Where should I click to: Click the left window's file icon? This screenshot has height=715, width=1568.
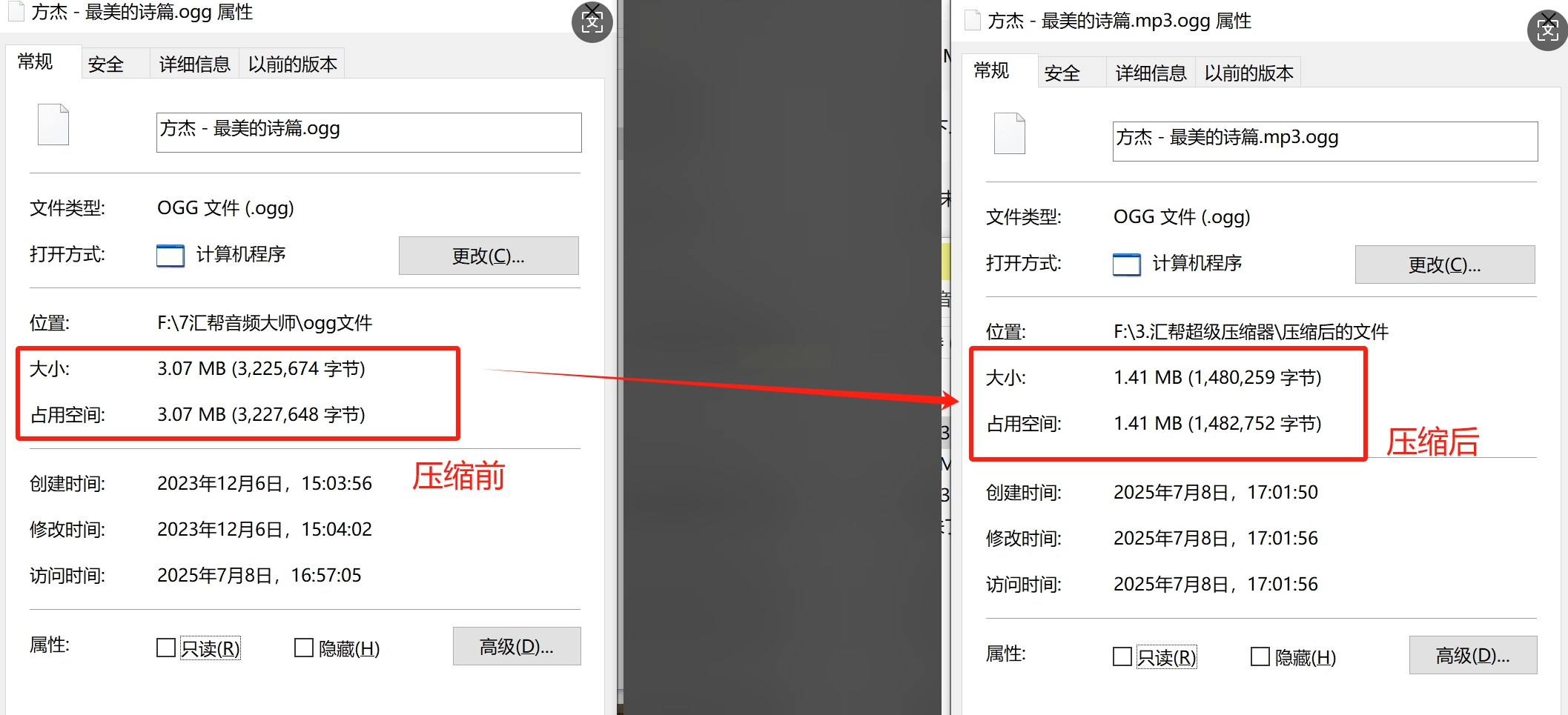53,124
